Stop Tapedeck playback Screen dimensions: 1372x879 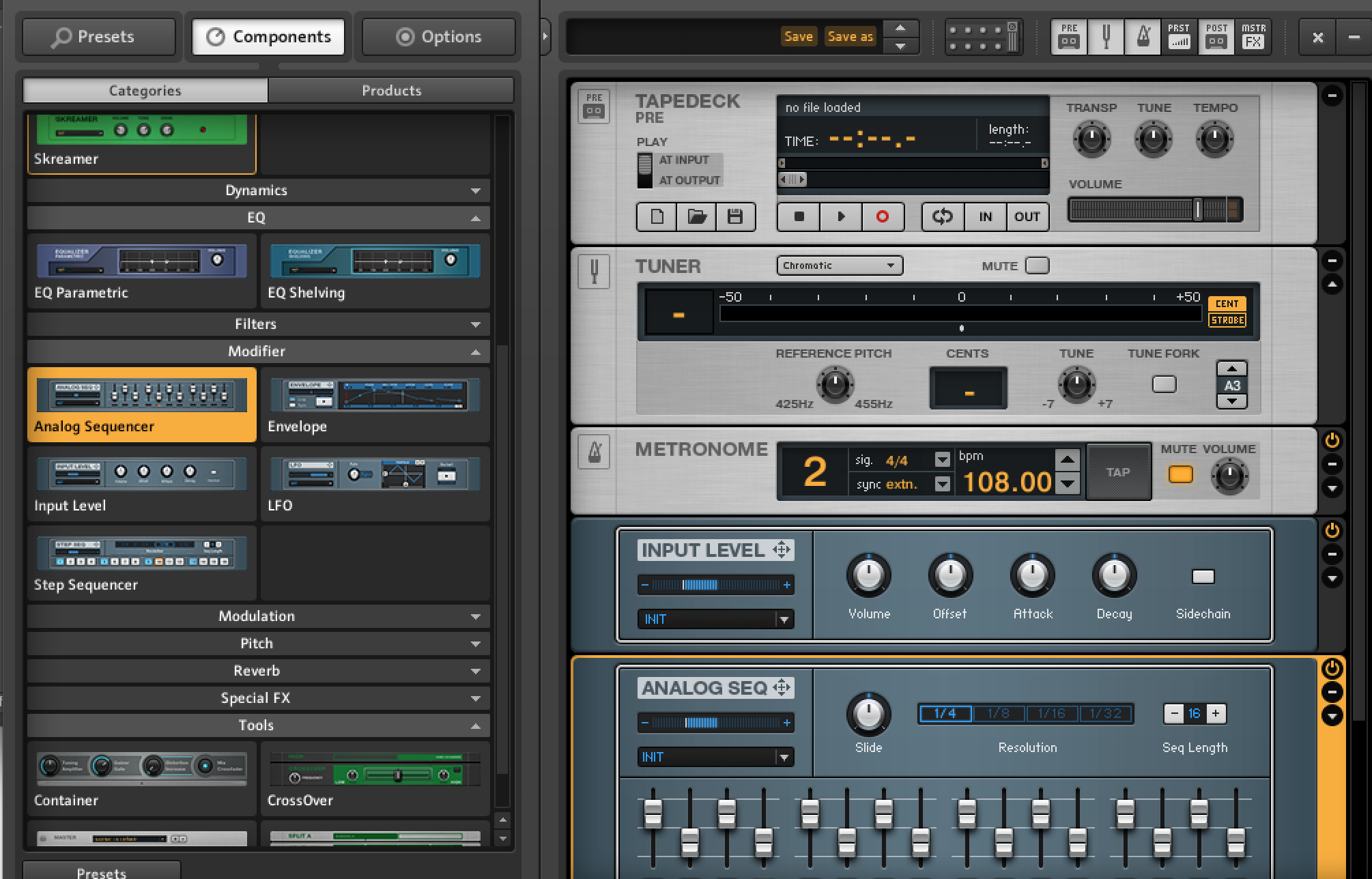click(799, 217)
